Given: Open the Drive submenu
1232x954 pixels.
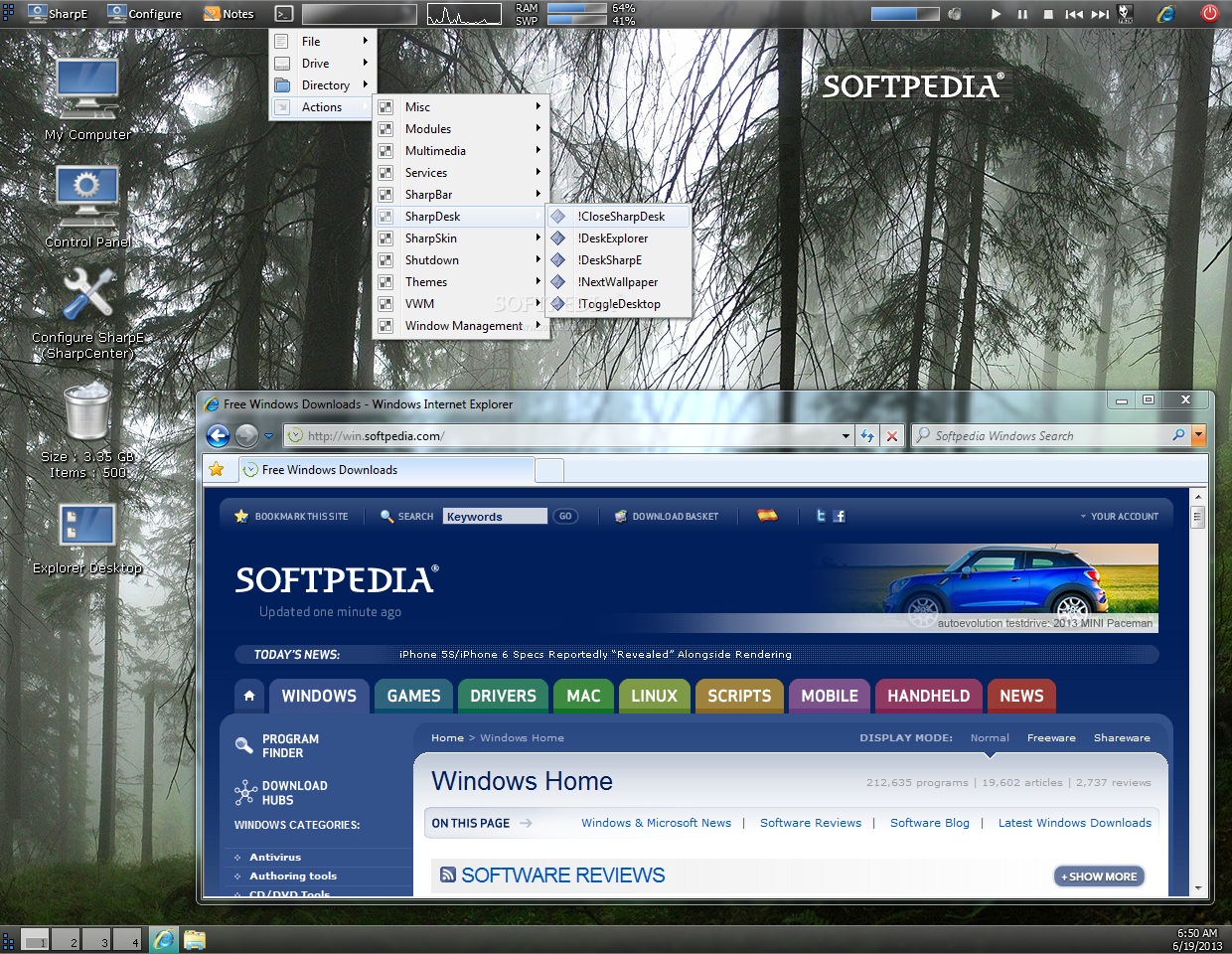Looking at the screenshot, I should point(323,64).
